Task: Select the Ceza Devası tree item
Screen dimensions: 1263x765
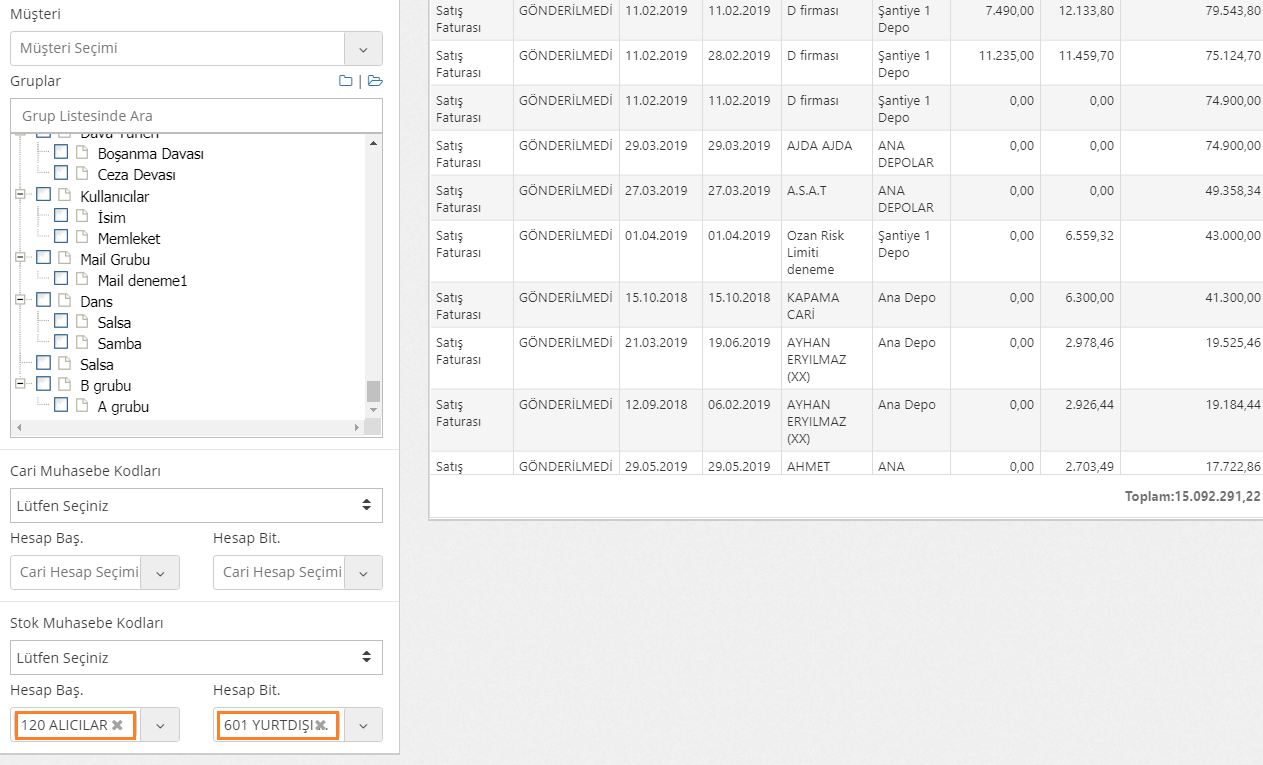Action: 136,175
